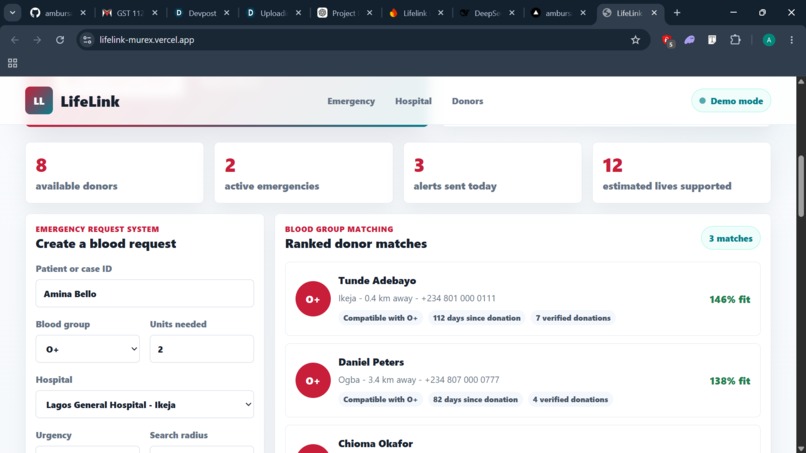Open the extensions puzzle icon
The height and width of the screenshot is (453, 806).
pos(736,40)
